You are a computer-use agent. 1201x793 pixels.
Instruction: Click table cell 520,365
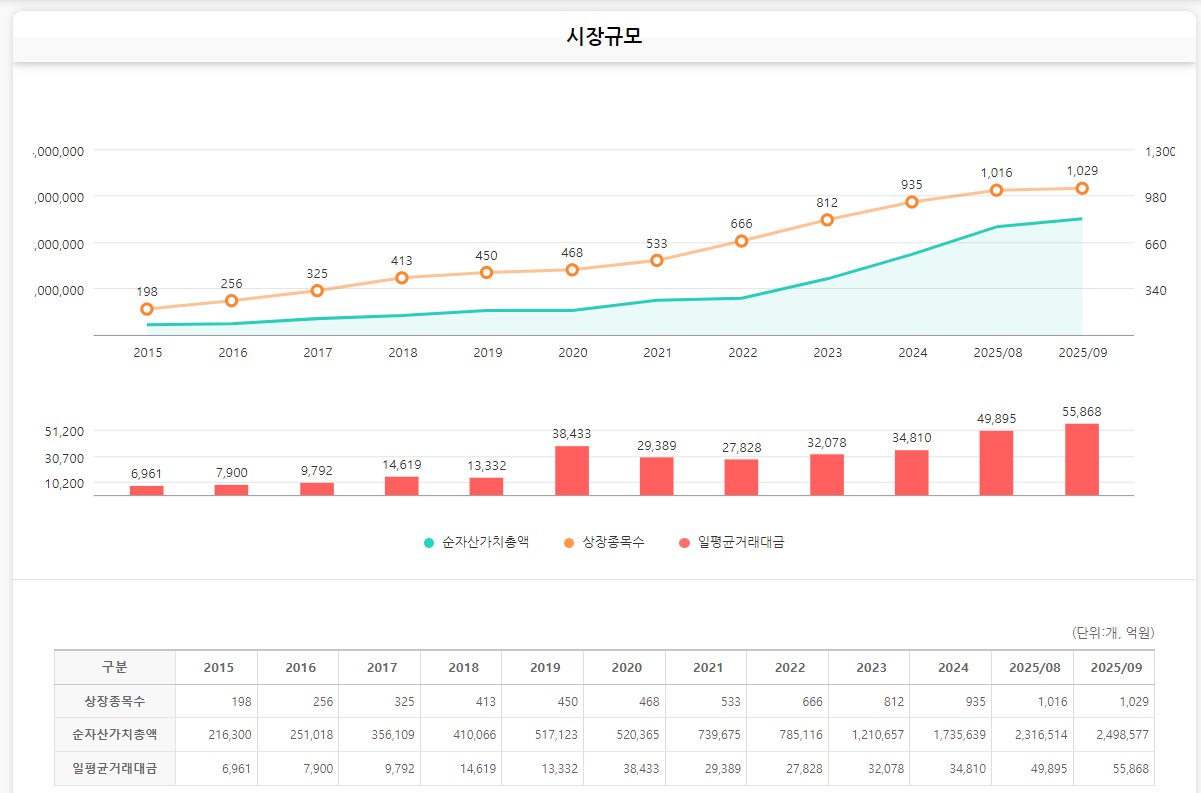(626, 735)
